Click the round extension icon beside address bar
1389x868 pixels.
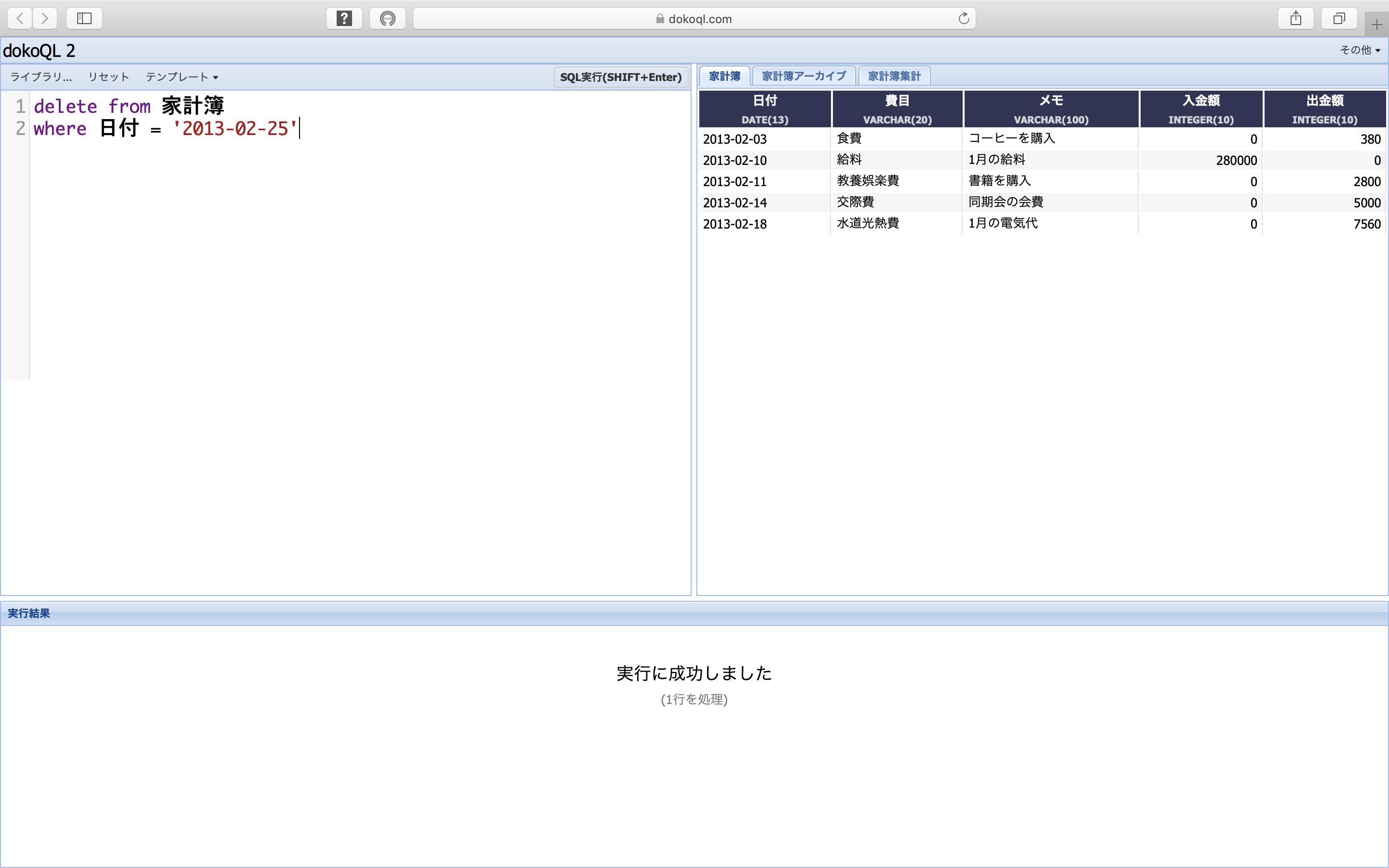coord(387,18)
